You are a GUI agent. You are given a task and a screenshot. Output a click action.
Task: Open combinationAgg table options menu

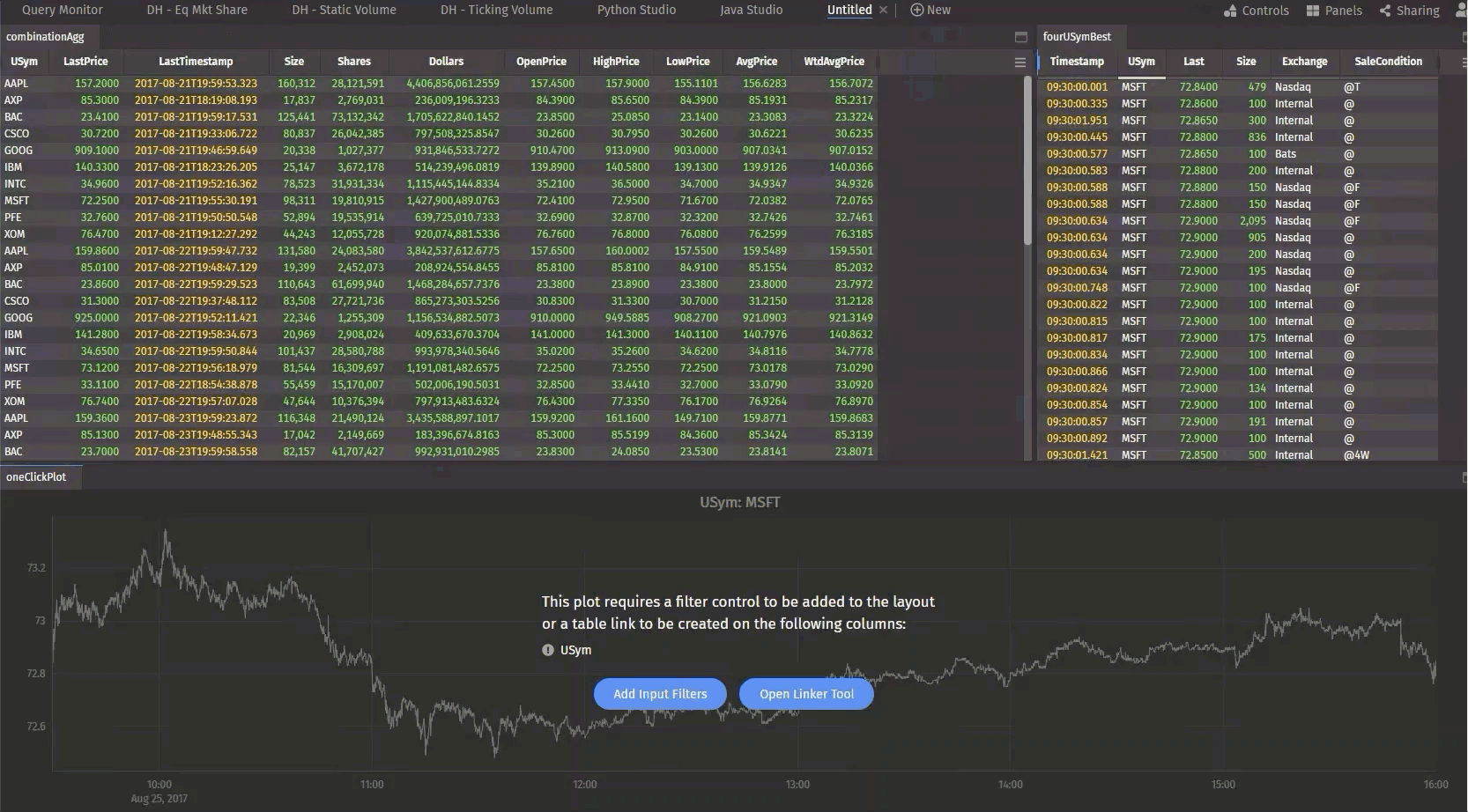coord(1019,63)
